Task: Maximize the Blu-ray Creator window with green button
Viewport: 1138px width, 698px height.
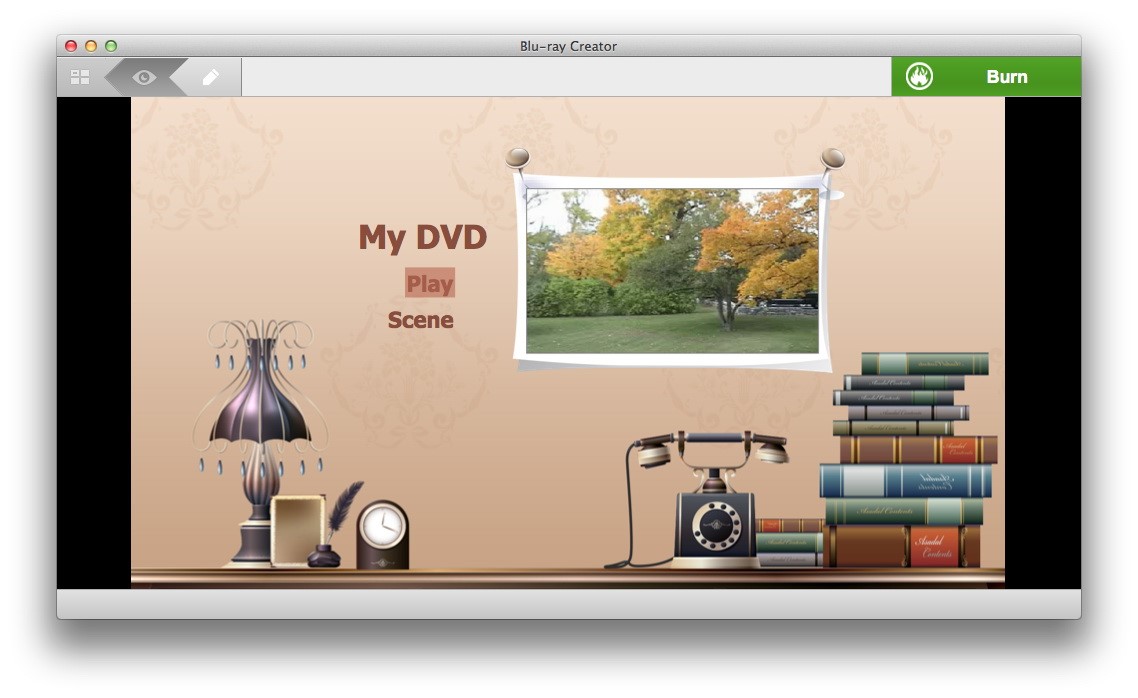Action: 111,46
